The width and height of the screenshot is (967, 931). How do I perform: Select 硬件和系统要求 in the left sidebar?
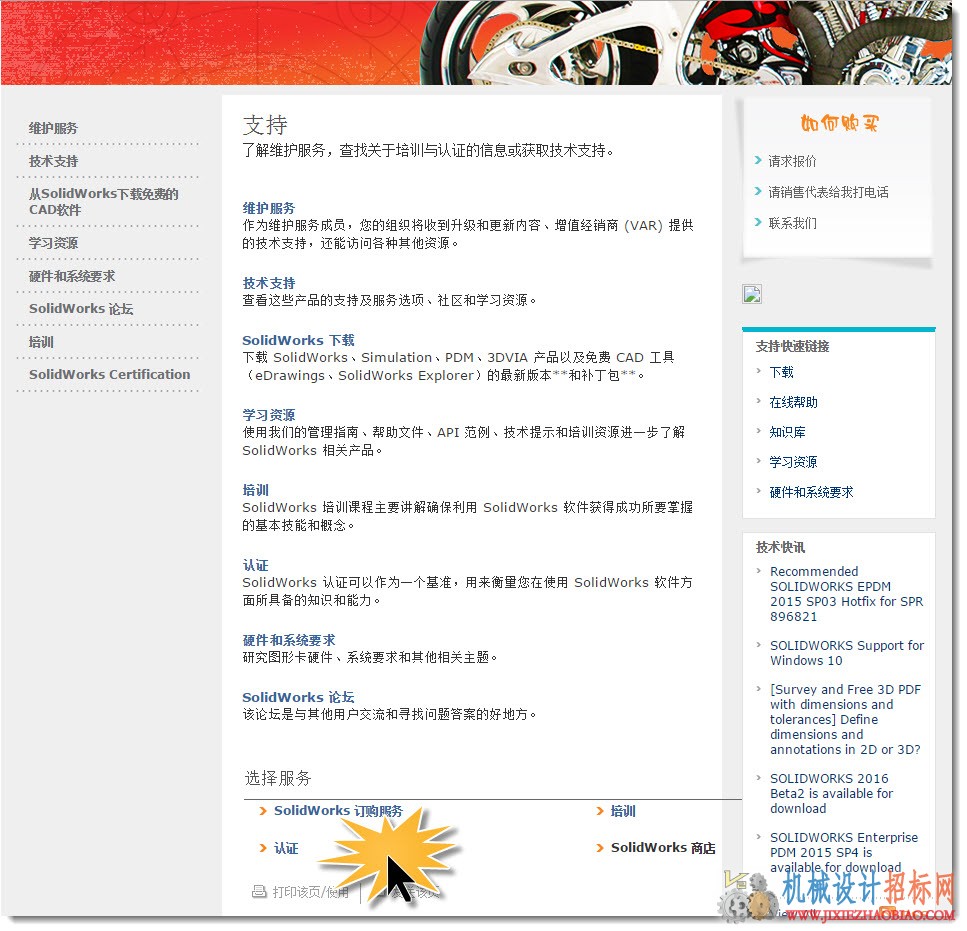coord(72,277)
